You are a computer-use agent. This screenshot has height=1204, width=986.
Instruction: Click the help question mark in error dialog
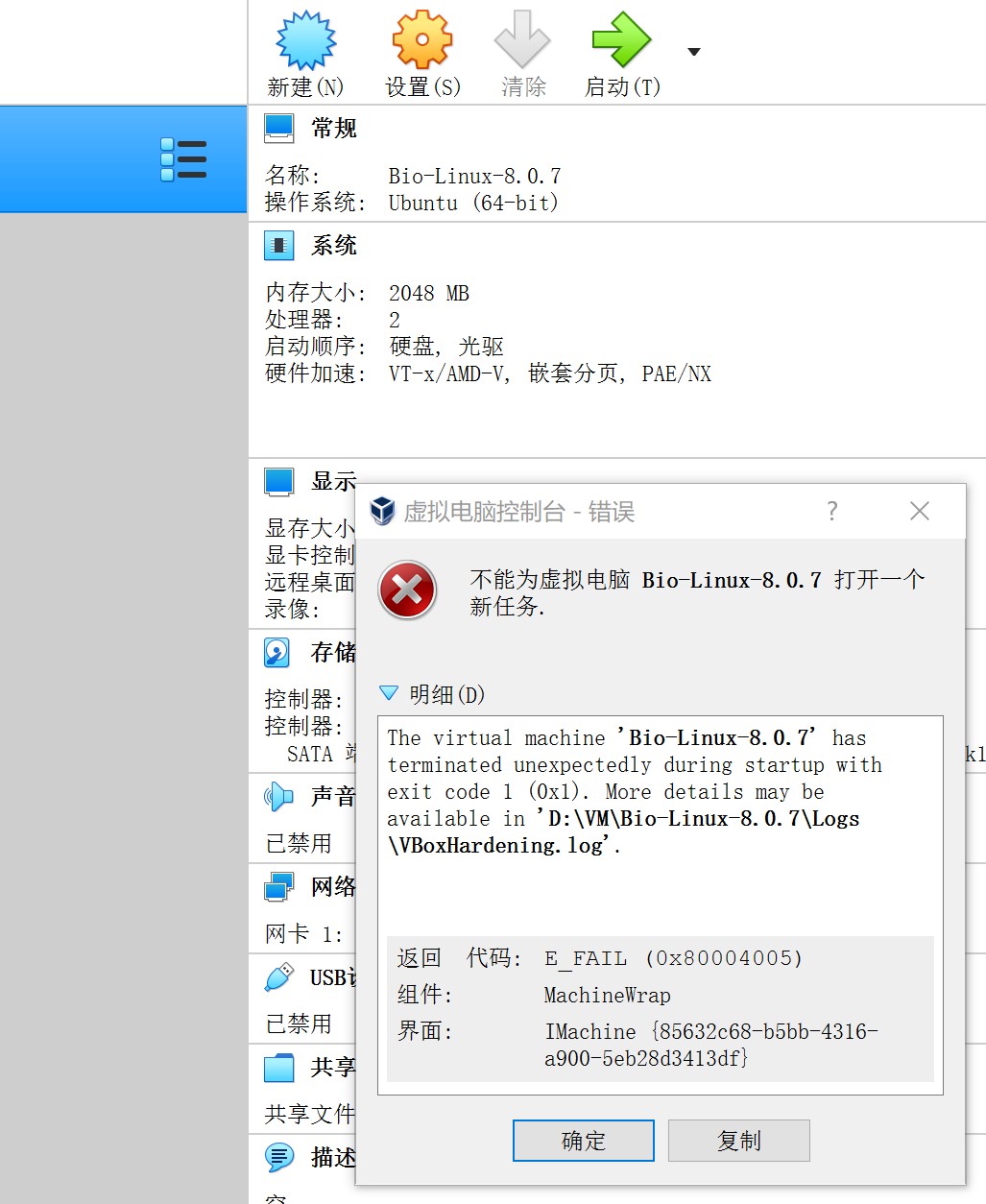(x=832, y=511)
